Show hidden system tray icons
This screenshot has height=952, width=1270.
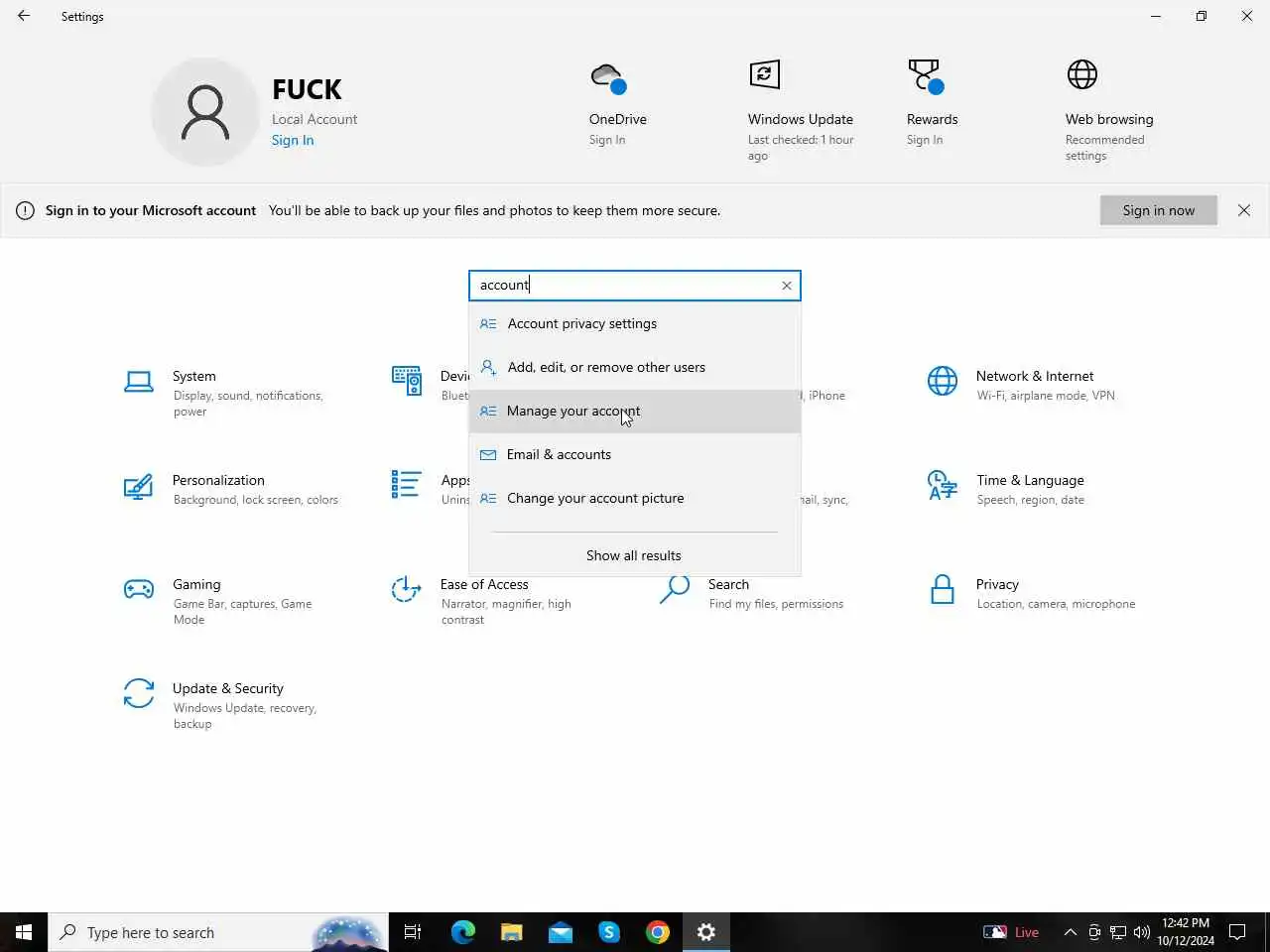coord(1070,932)
